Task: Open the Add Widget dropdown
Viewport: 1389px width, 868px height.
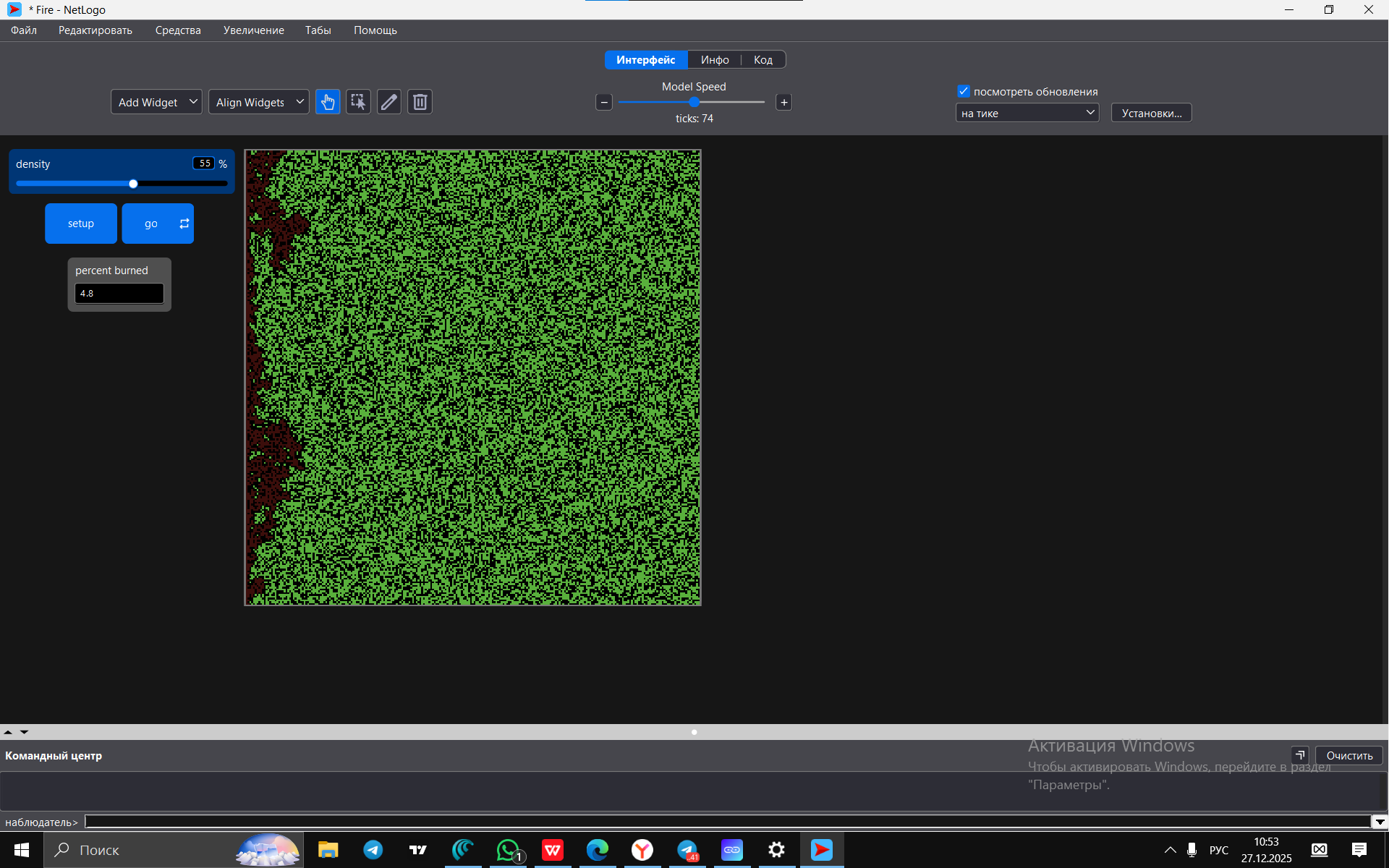Action: point(156,102)
